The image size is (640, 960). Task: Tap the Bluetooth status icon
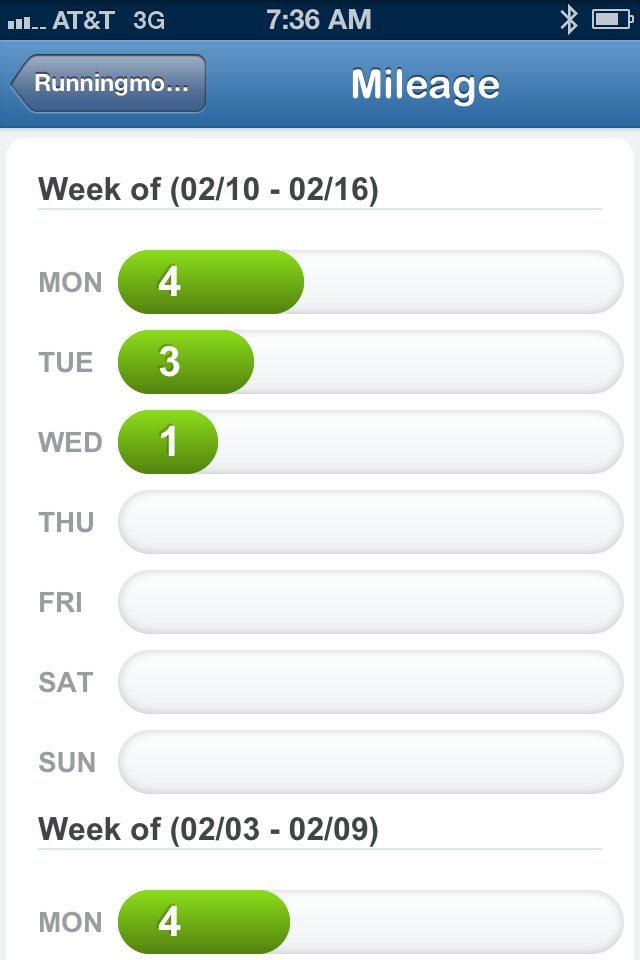coord(569,20)
